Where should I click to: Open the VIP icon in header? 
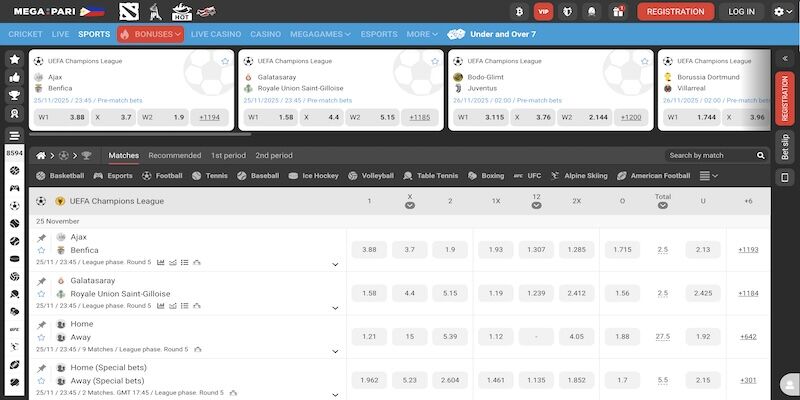[543, 11]
